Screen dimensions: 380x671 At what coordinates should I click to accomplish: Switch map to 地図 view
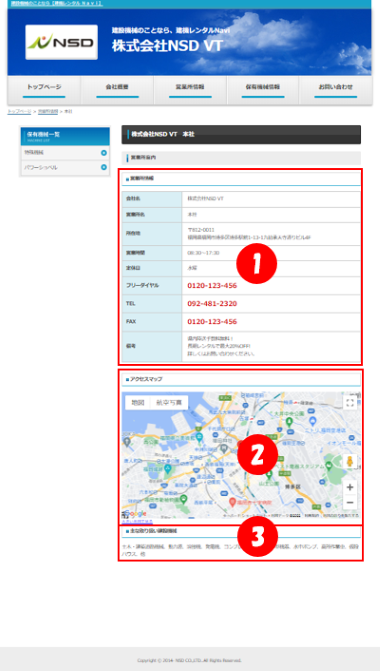pyautogui.click(x=138, y=403)
